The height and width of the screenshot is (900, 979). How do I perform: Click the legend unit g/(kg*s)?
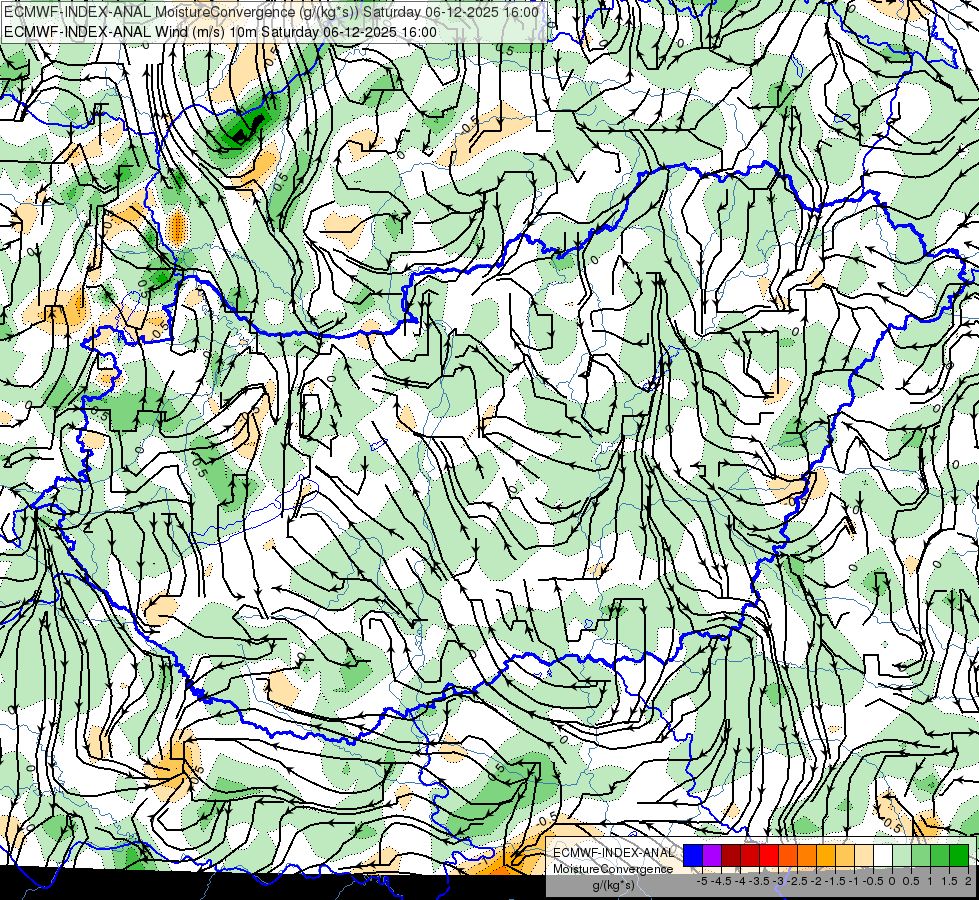[x=613, y=886]
